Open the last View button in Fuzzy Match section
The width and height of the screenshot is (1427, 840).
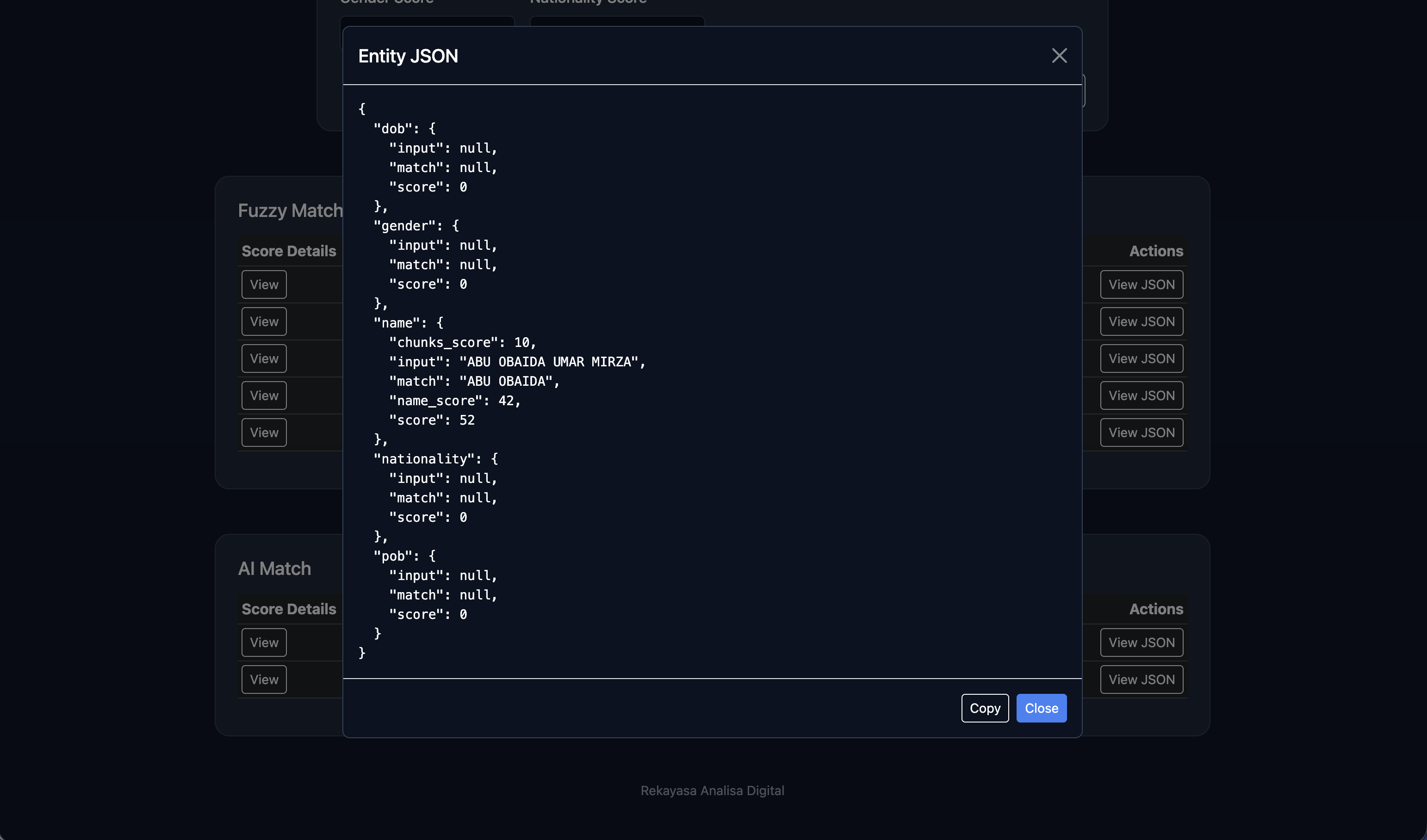264,432
